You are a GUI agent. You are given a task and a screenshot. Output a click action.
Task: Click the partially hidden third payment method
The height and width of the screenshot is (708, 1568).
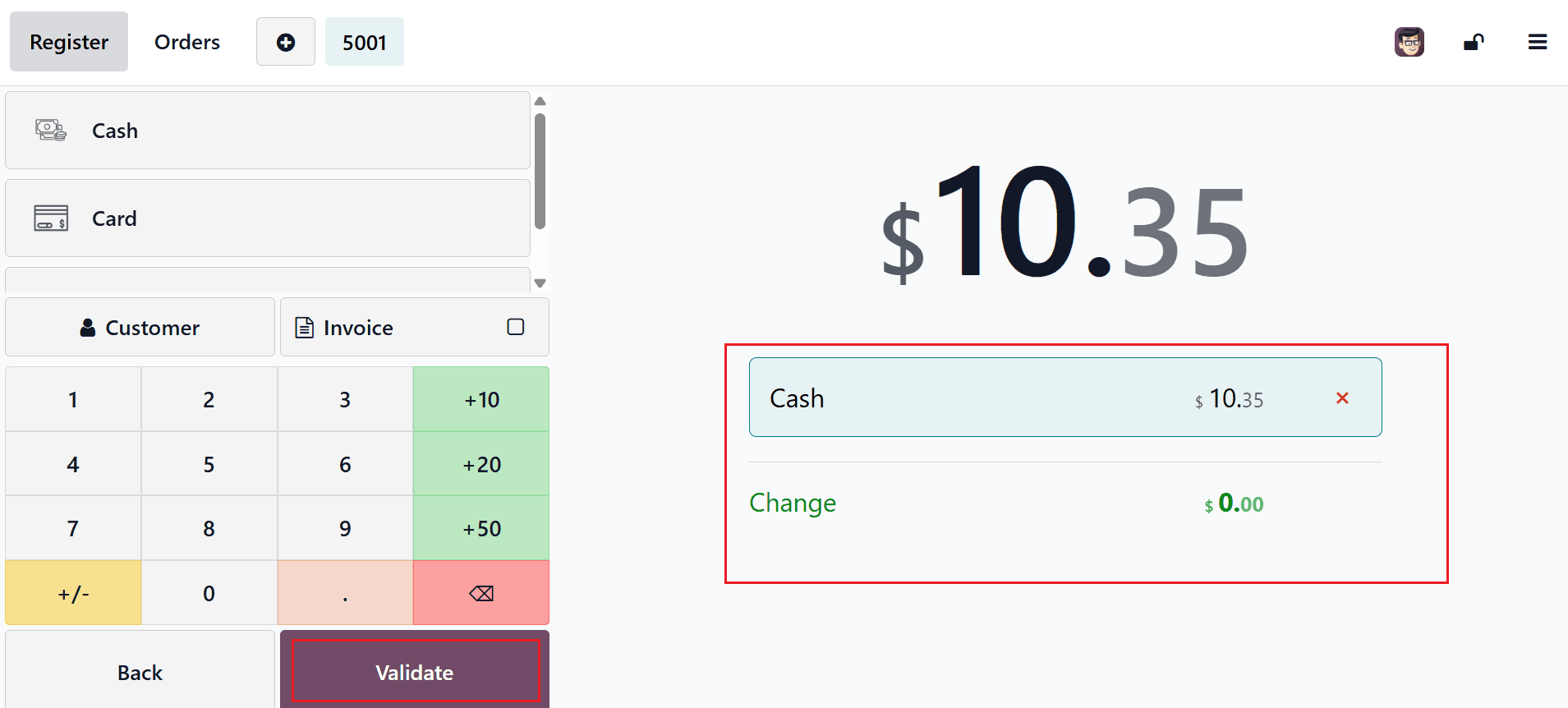[267, 280]
